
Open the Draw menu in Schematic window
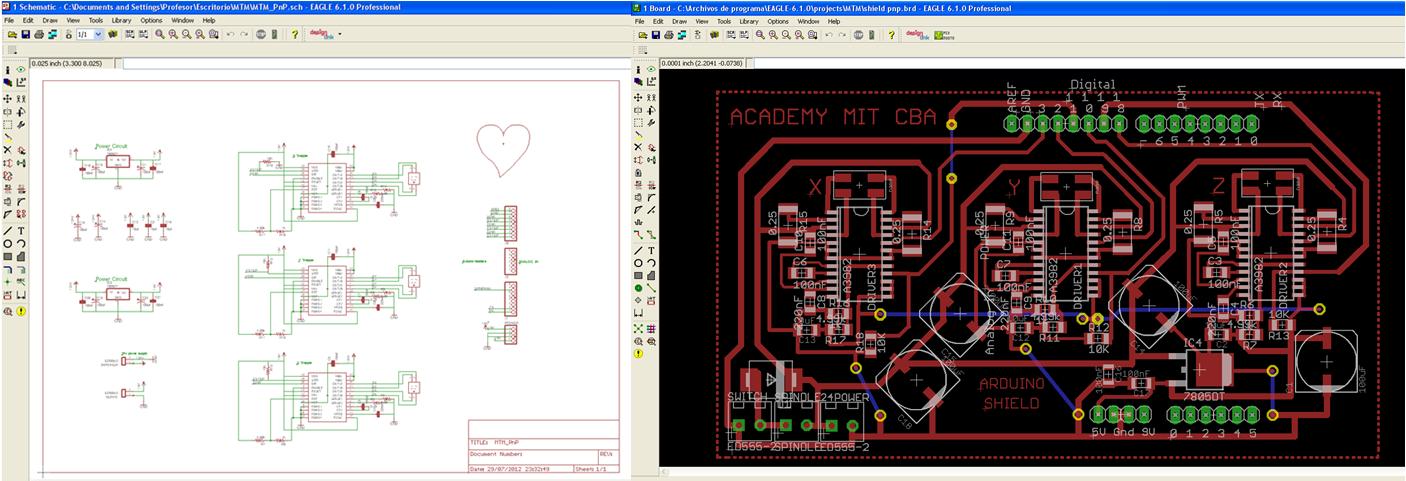tap(50, 20)
